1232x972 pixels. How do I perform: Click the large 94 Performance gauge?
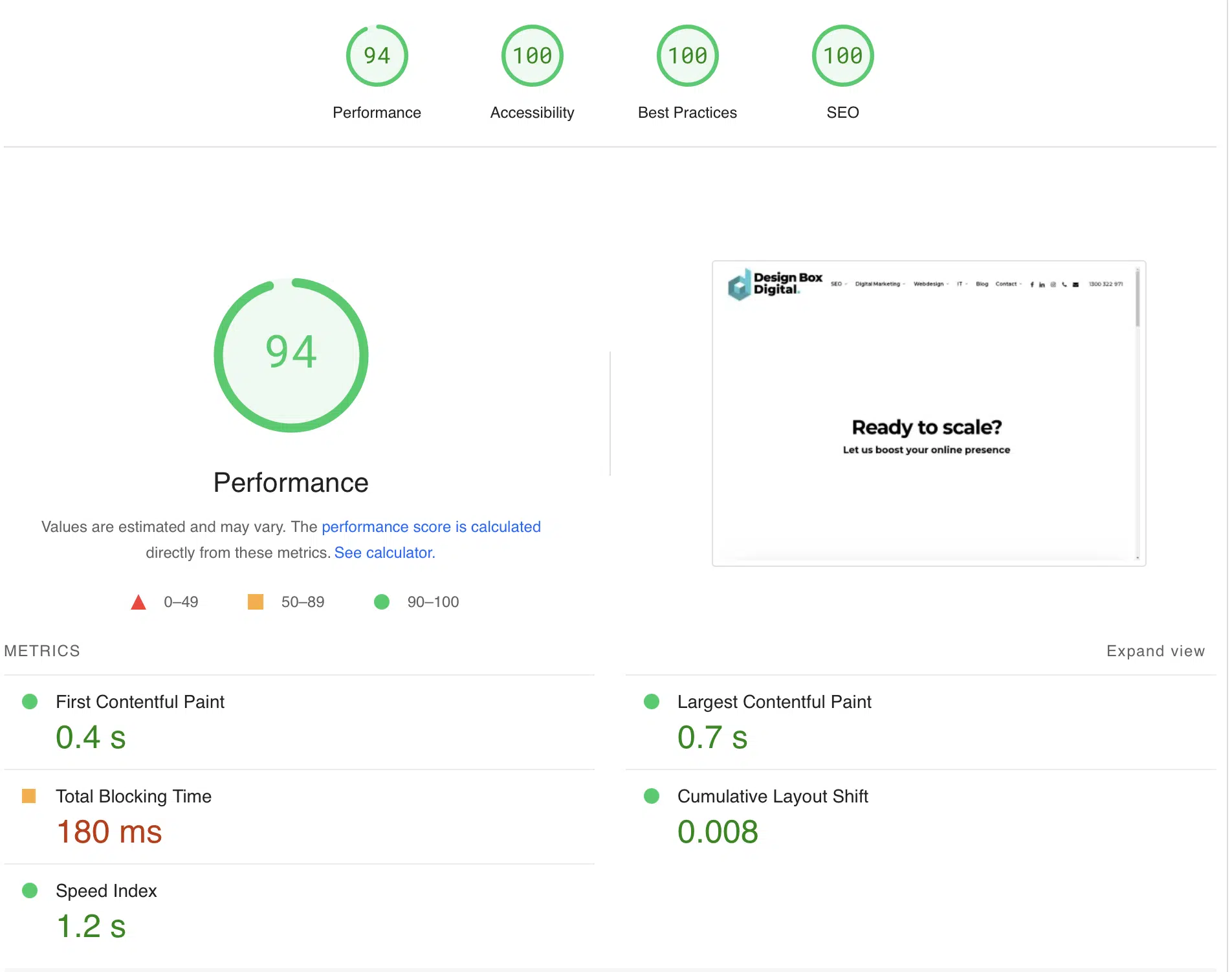click(x=291, y=355)
